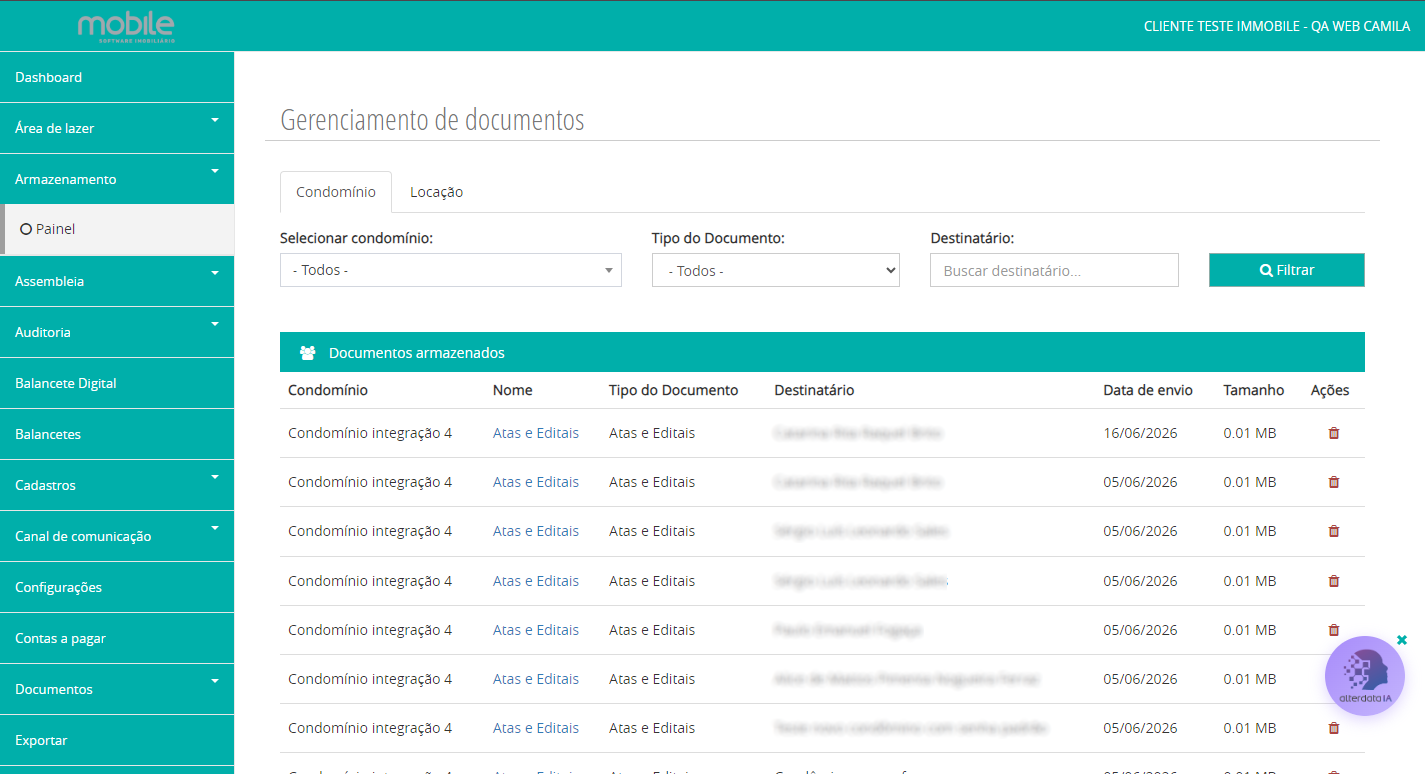Image resolution: width=1425 pixels, height=774 pixels.
Task: Click the Ações column header
Action: click(x=1330, y=390)
